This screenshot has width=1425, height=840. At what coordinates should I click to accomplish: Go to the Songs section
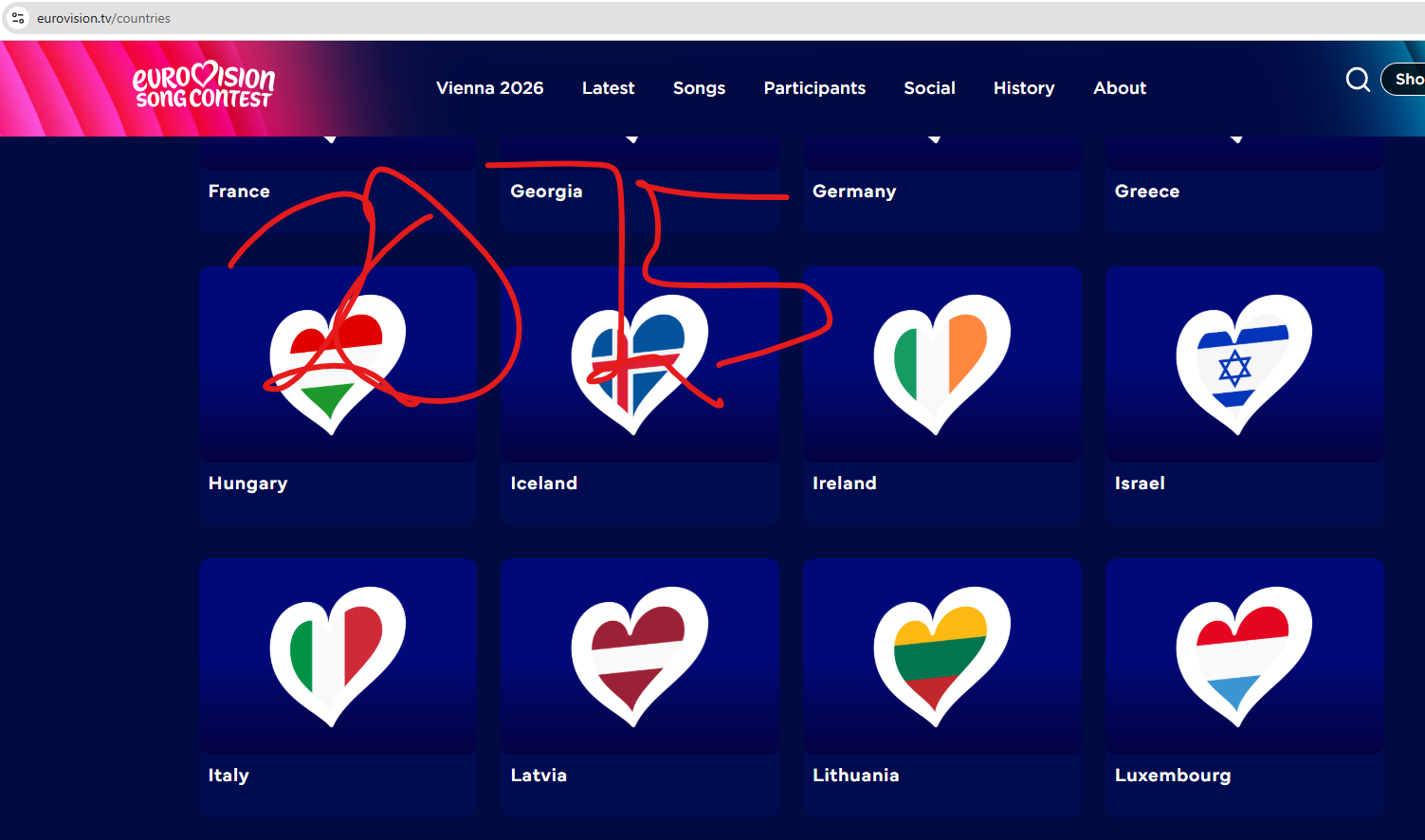pyautogui.click(x=699, y=88)
